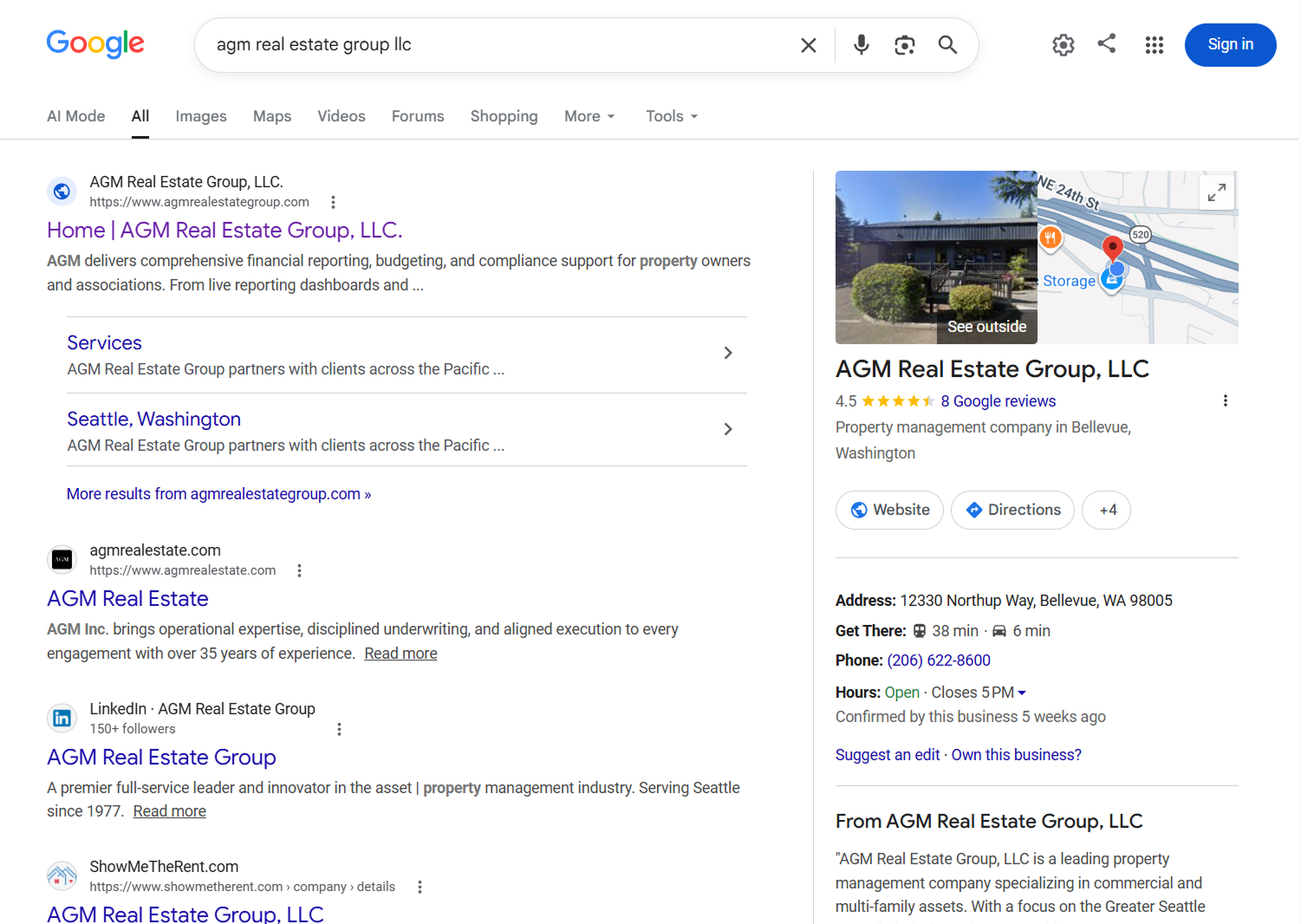Open the Tools dropdown
This screenshot has height=924, width=1301.
[x=672, y=116]
